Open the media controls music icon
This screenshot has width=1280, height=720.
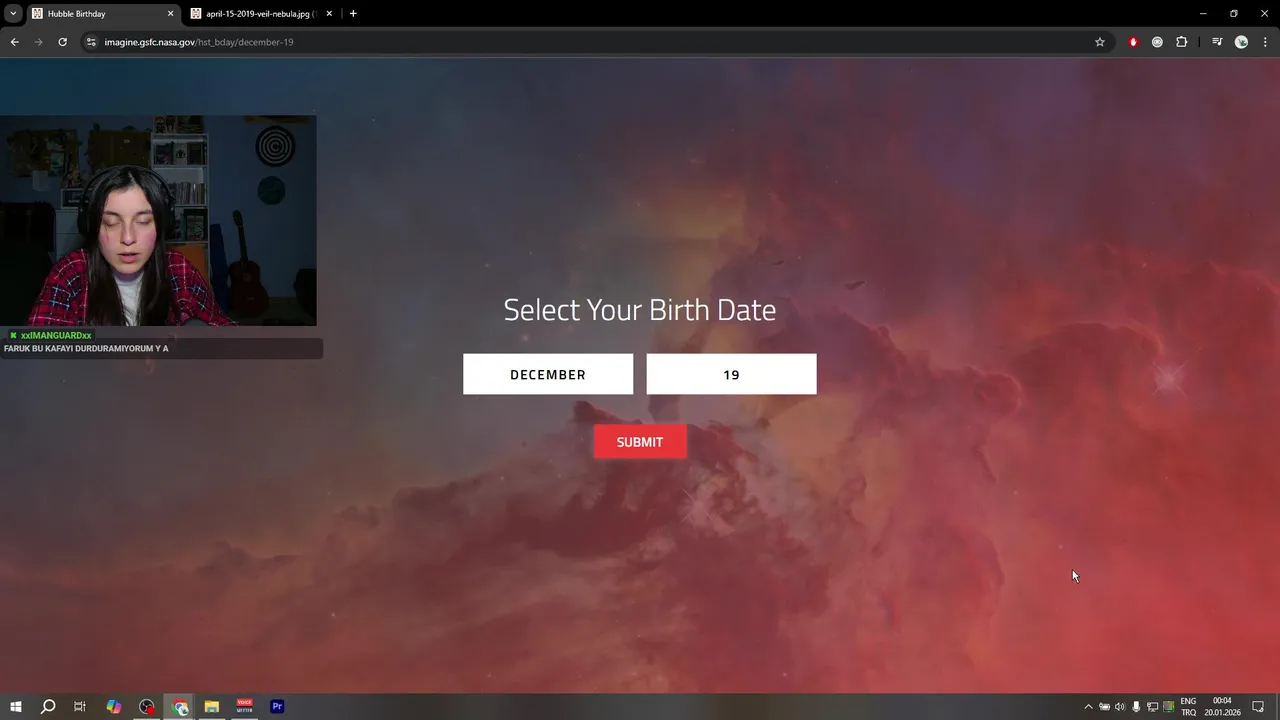pyautogui.click(x=1217, y=42)
